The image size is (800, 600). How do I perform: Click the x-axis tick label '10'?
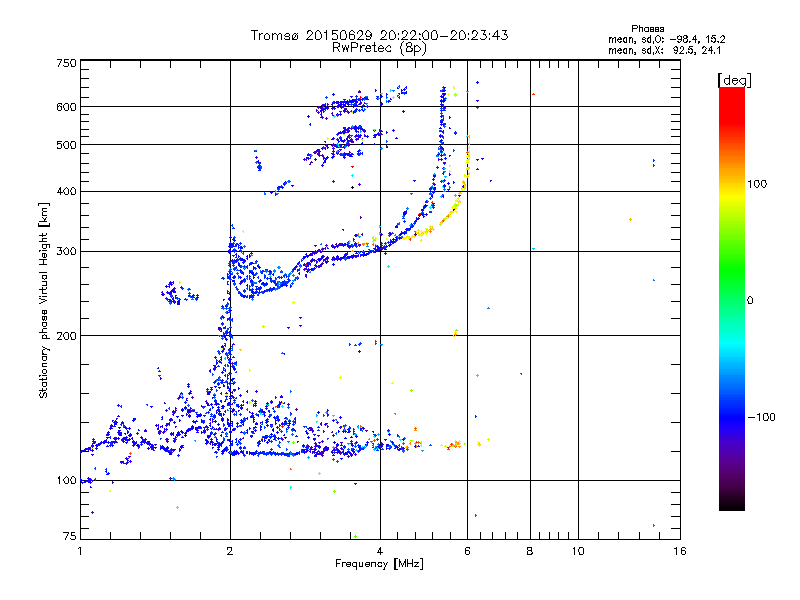(578, 551)
